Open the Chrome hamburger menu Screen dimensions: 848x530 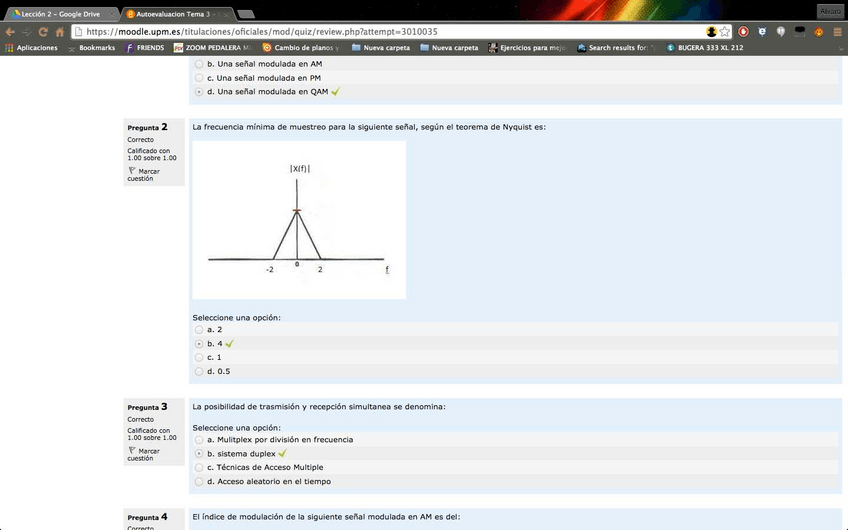coord(837,32)
